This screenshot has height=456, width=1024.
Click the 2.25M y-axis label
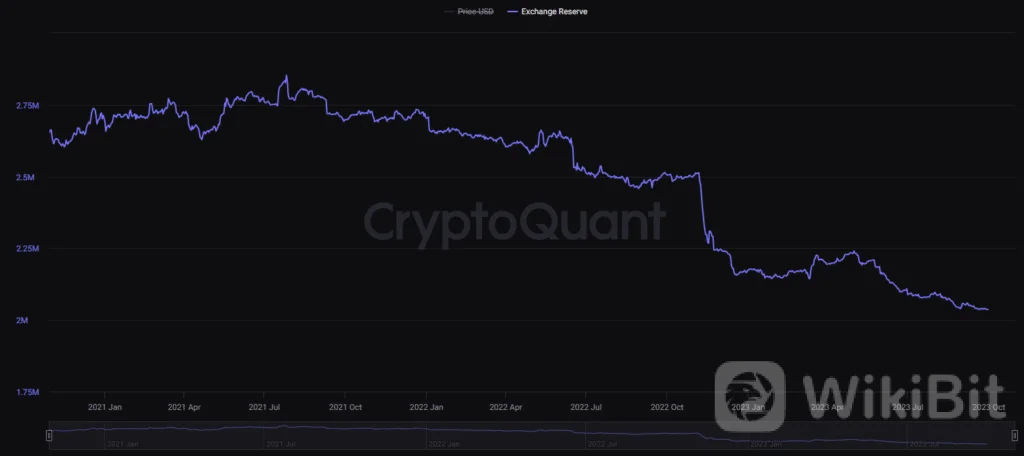tap(27, 249)
